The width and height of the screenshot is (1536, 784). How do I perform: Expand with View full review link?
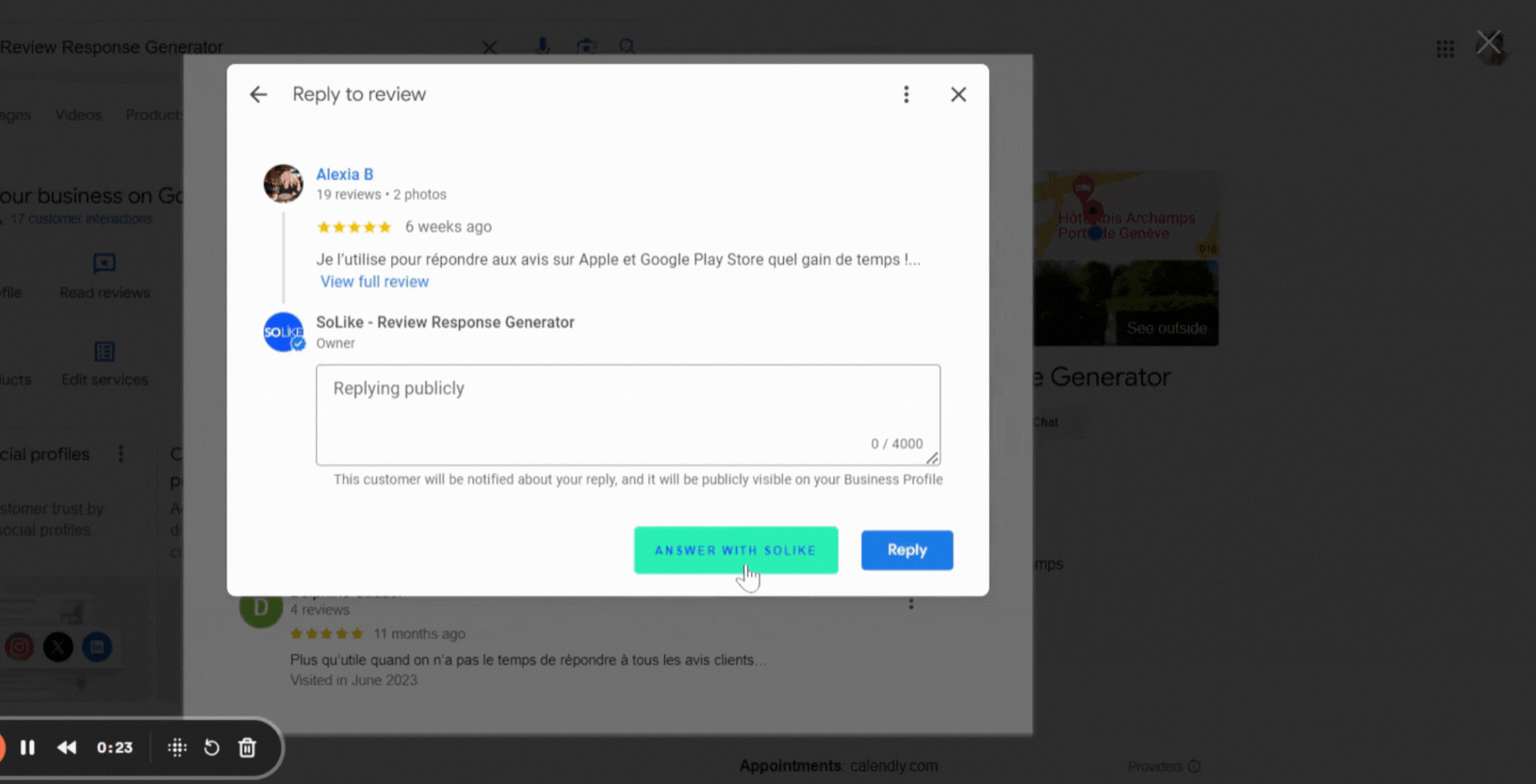[x=374, y=282]
